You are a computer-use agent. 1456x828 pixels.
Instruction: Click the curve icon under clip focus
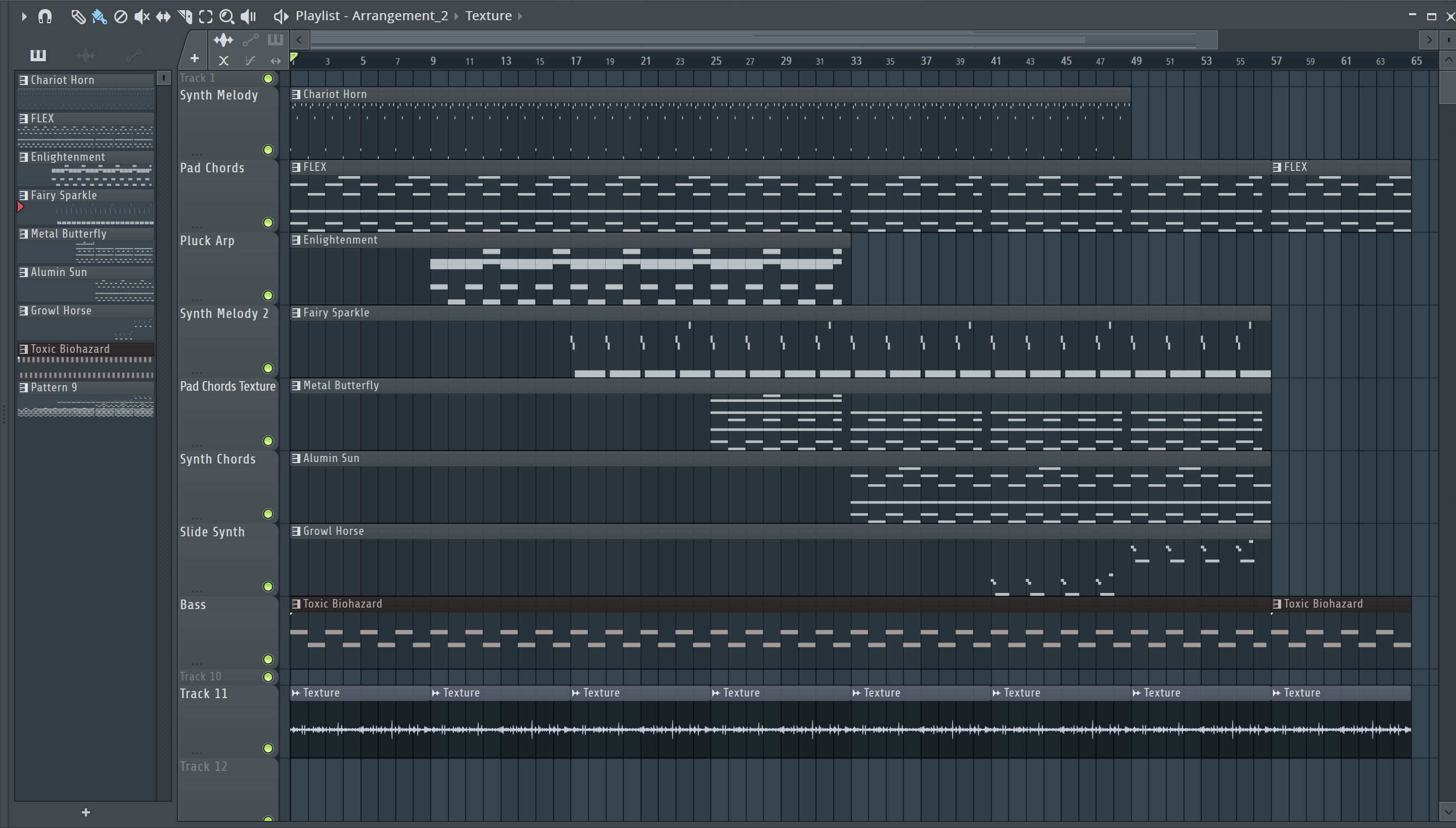250,60
